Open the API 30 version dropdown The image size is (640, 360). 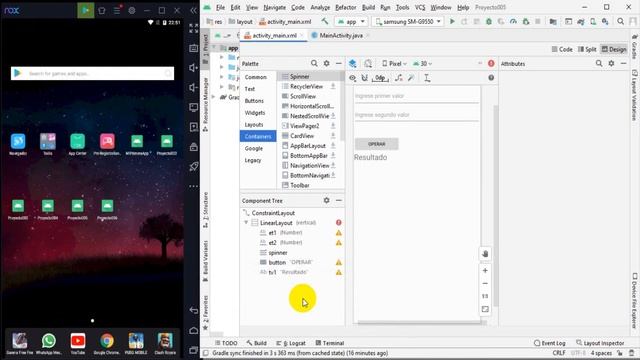pos(422,64)
